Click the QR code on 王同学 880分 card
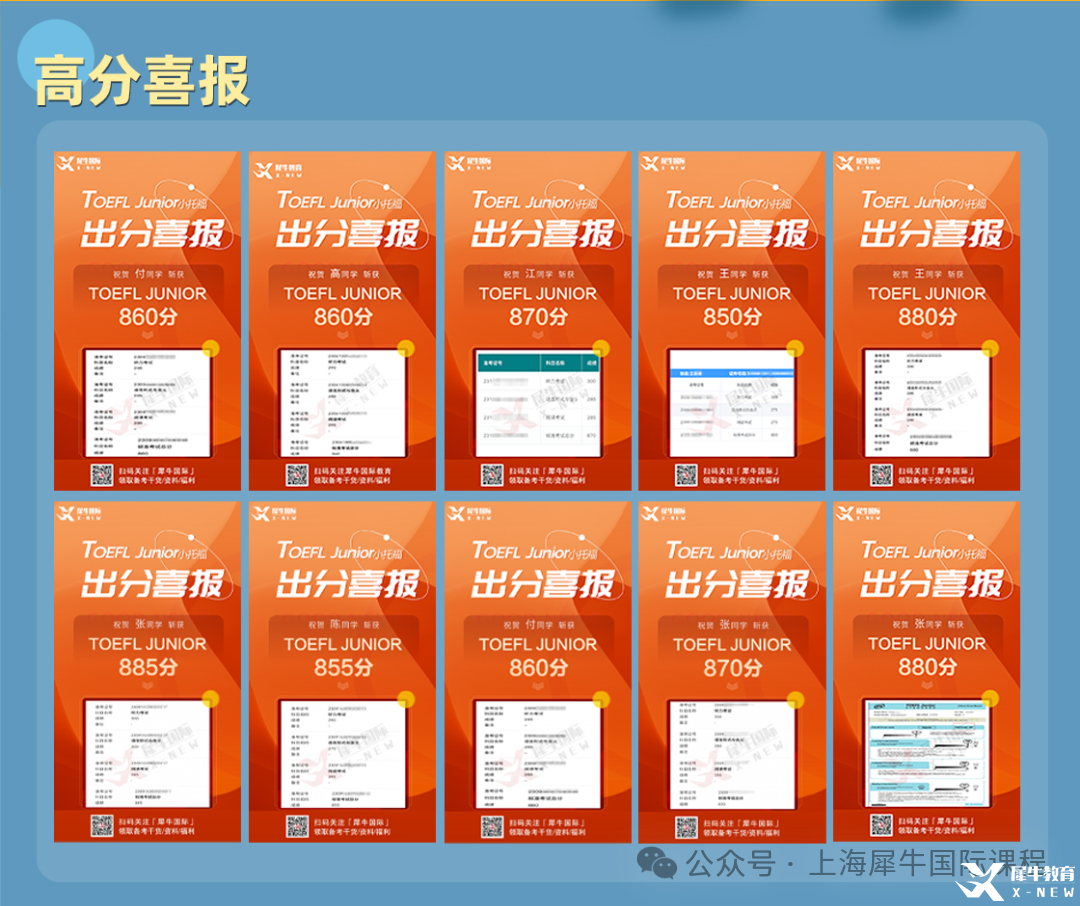Screen dimensions: 1080x906 click(881, 475)
